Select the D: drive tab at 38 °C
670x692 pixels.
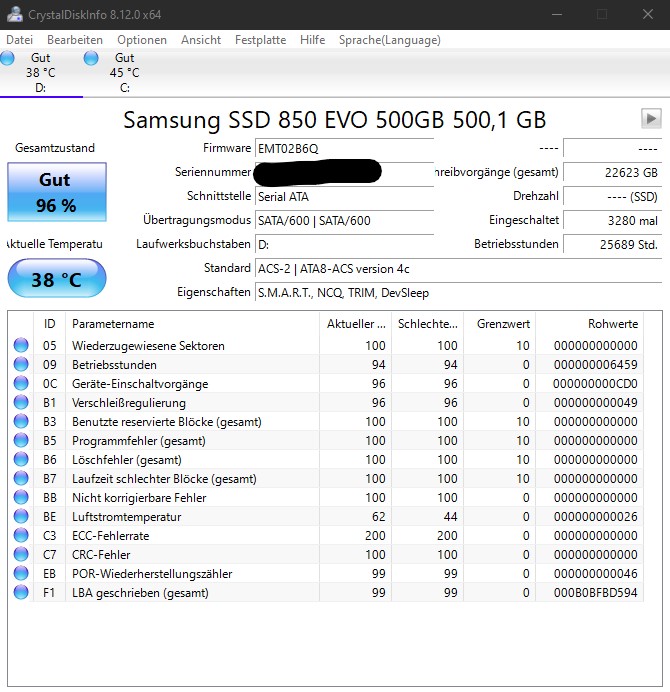coord(41,72)
